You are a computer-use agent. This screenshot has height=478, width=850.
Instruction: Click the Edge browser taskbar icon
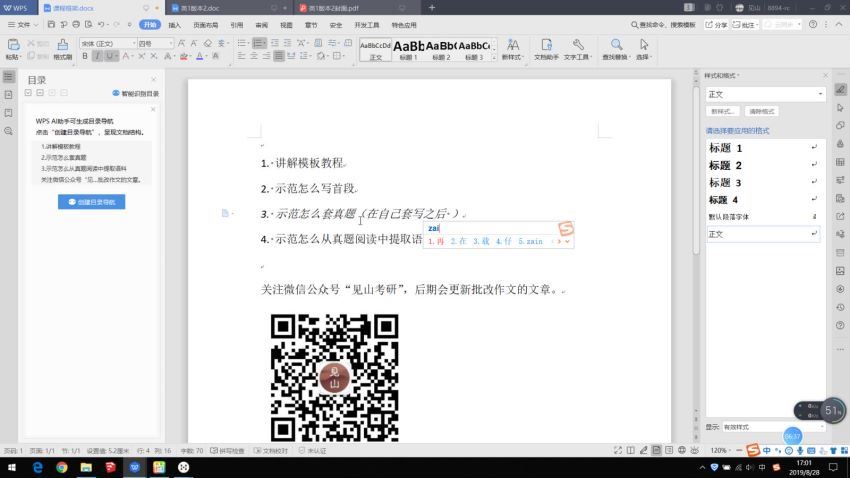(37, 467)
